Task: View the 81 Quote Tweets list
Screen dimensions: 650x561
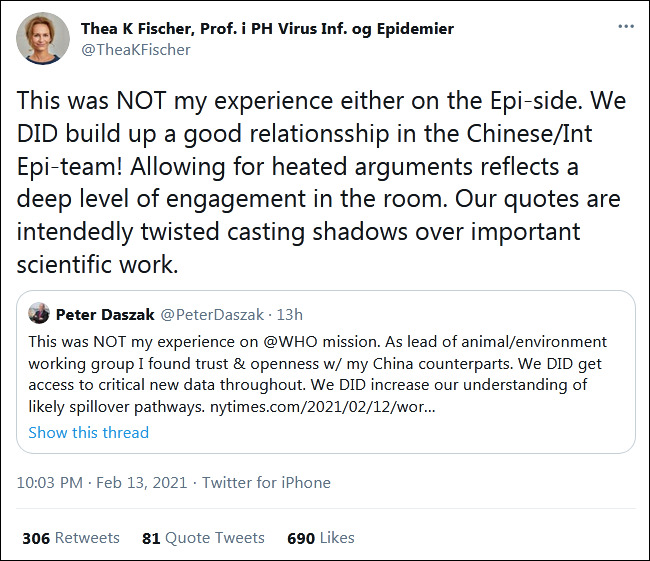Action: click(x=203, y=537)
